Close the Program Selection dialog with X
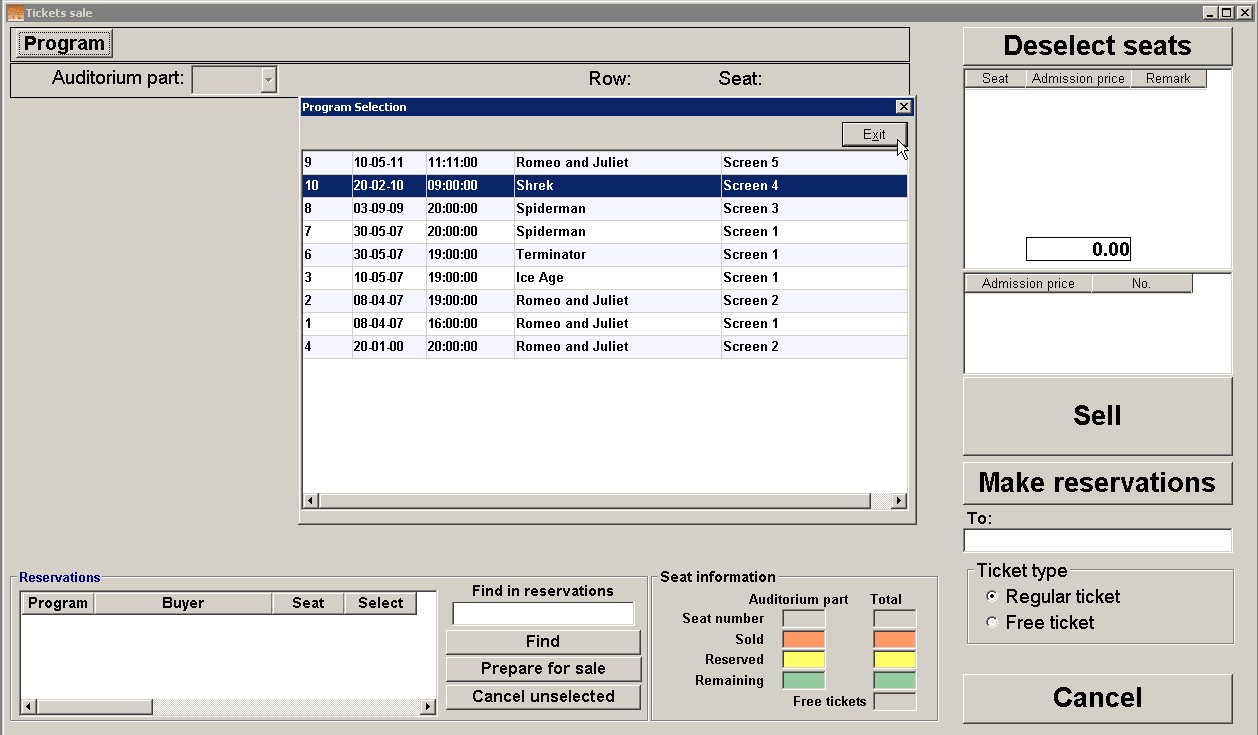The image size is (1258, 735). [903, 107]
